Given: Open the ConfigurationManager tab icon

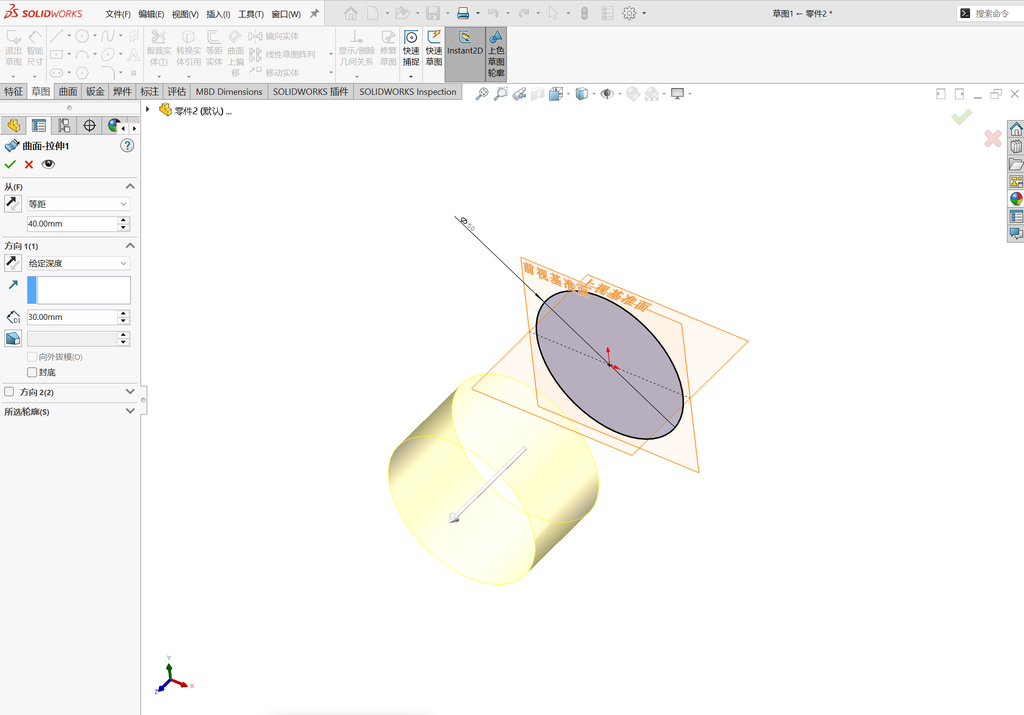Looking at the screenshot, I should point(64,125).
